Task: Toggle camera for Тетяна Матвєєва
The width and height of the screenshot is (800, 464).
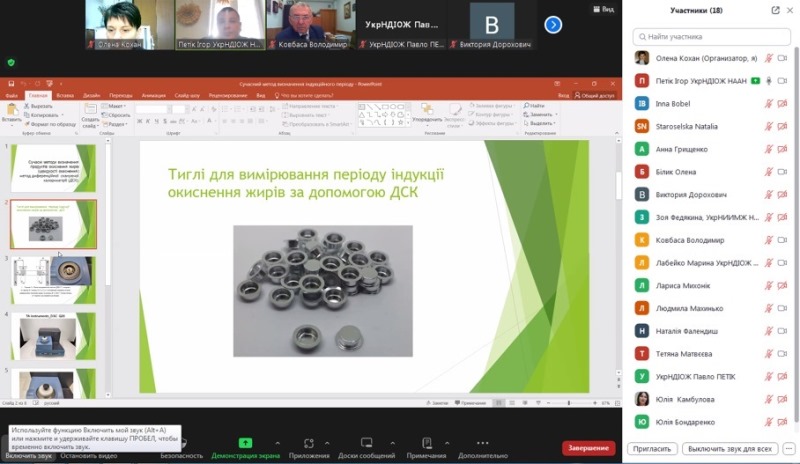Action: (x=782, y=354)
